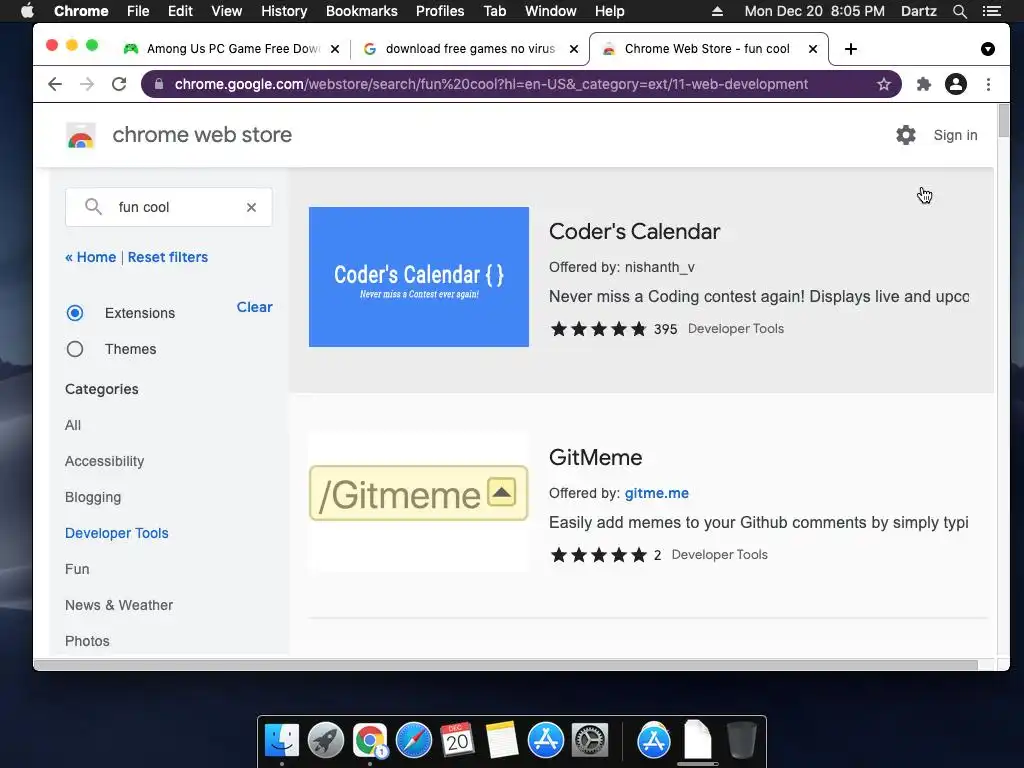This screenshot has height=768, width=1024.
Task: Go to the « Home link
Action: click(91, 257)
